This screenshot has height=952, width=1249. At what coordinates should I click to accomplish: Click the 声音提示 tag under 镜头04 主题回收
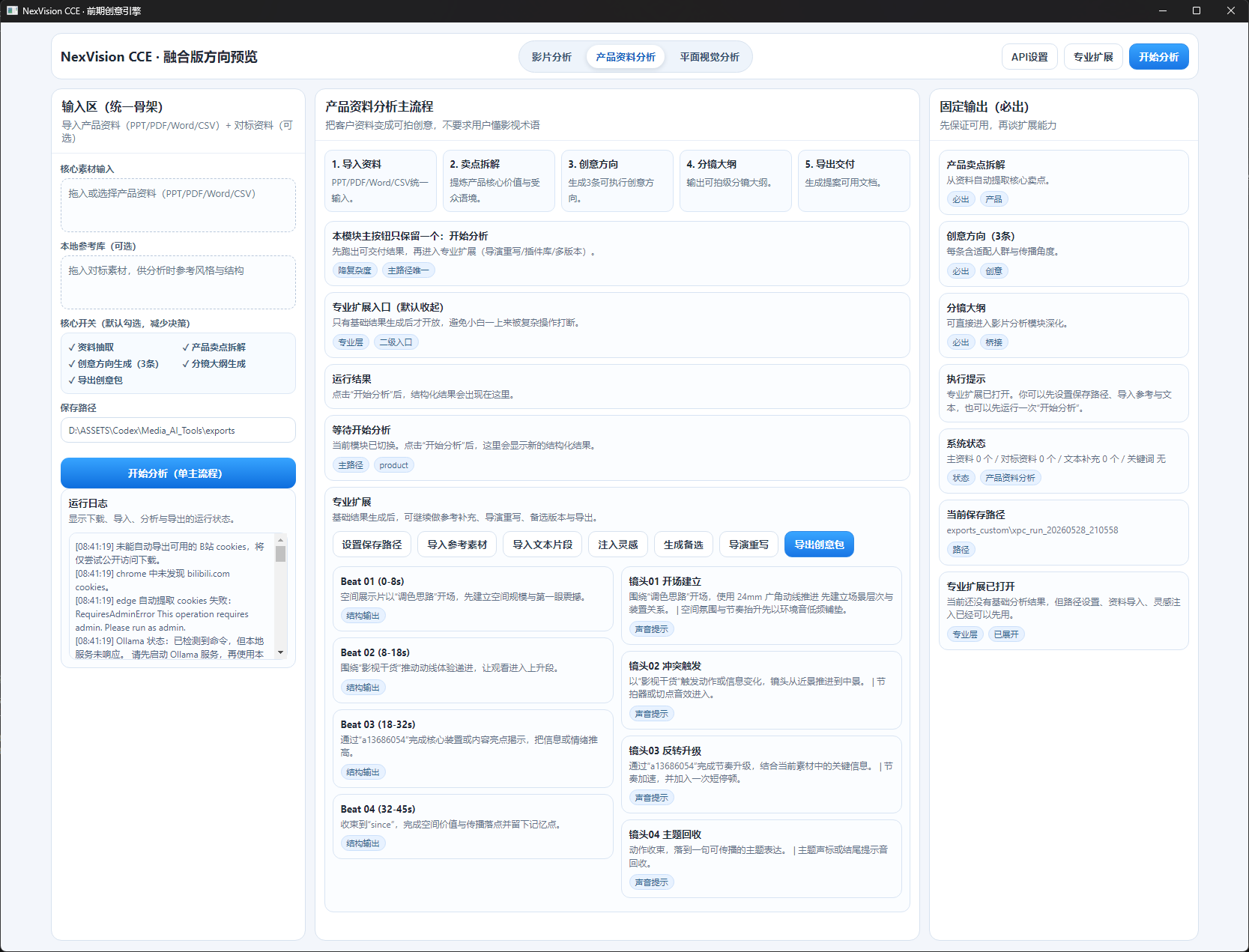coord(651,882)
